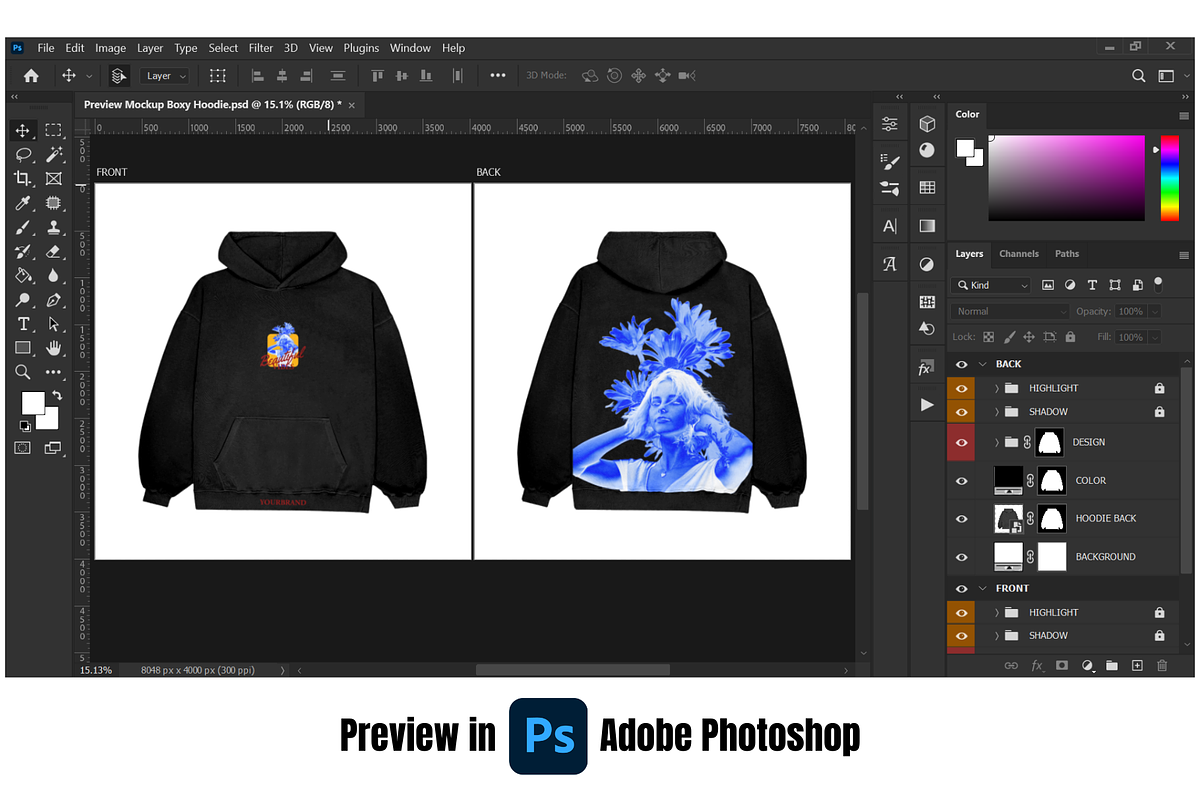
Task: Toggle visibility of FRONT group
Action: click(x=961, y=589)
